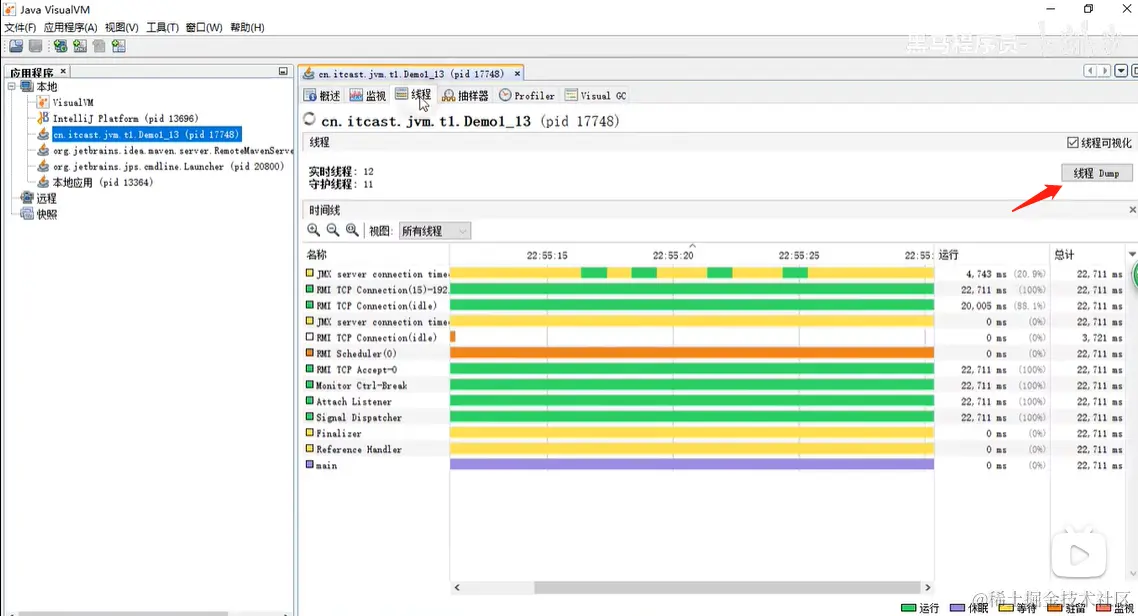Switch to the 监视 tab
Screen dimensions: 1138x616
368,96
